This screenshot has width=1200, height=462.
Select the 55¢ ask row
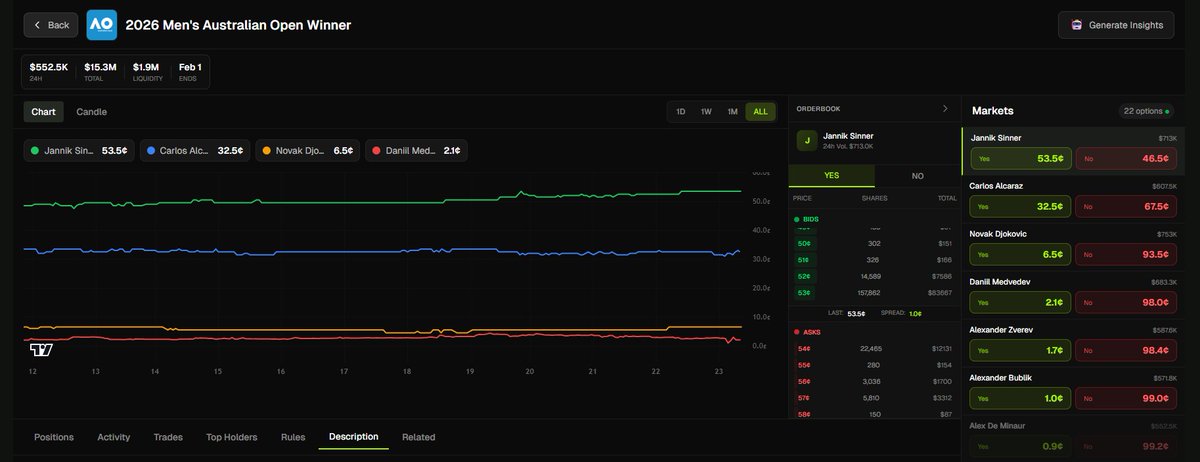pos(875,365)
